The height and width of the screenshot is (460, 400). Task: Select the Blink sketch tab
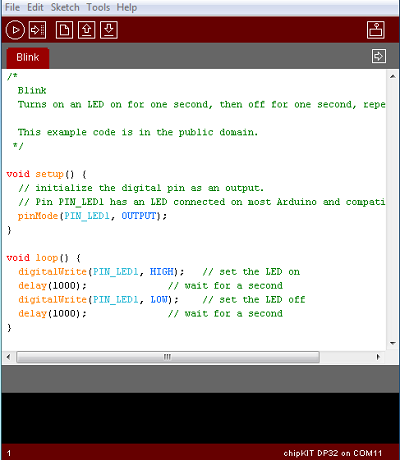click(x=28, y=58)
